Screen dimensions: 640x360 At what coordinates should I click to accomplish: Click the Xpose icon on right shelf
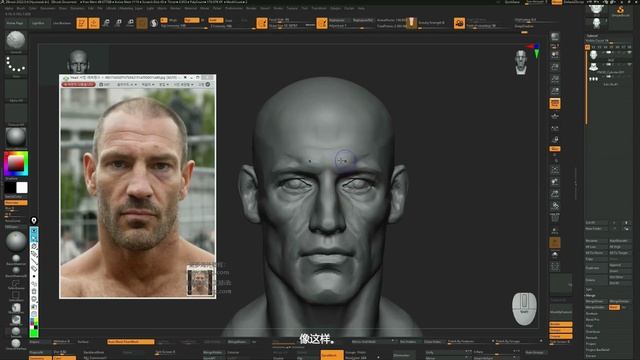click(x=555, y=267)
